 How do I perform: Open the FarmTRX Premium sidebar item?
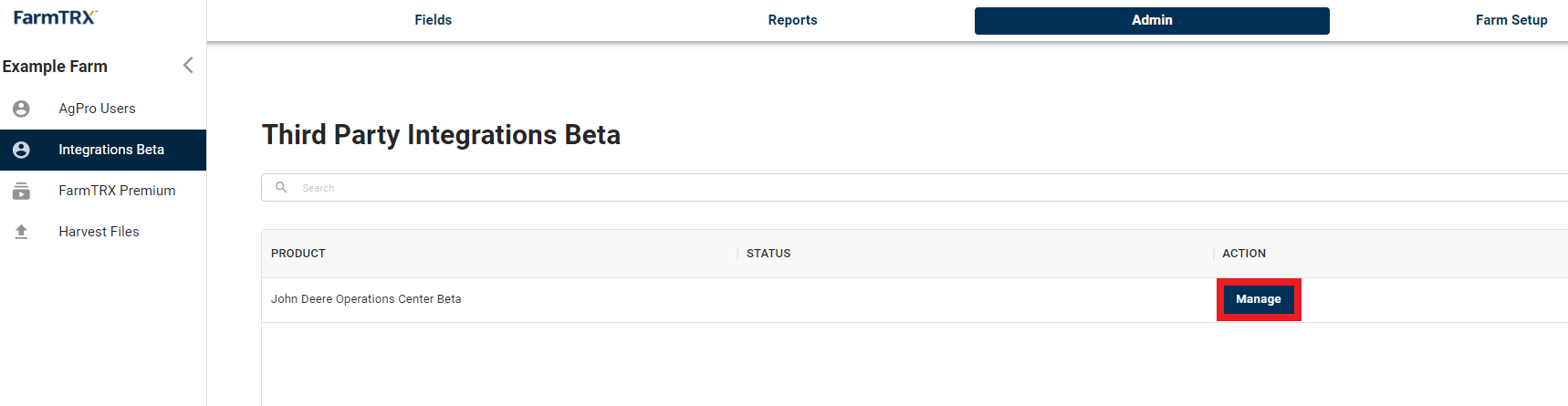(103, 191)
